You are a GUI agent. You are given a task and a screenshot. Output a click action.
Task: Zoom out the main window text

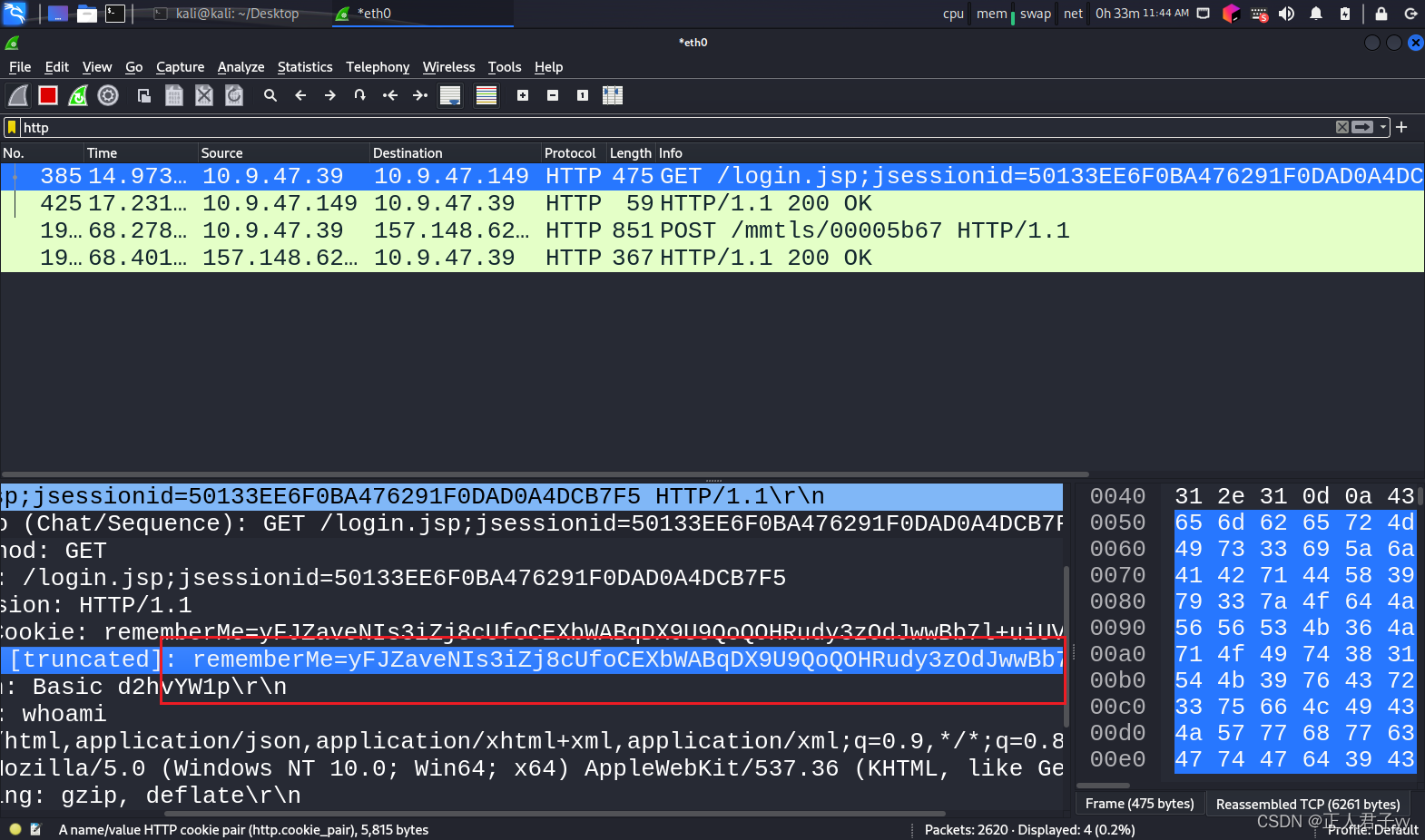click(x=553, y=95)
